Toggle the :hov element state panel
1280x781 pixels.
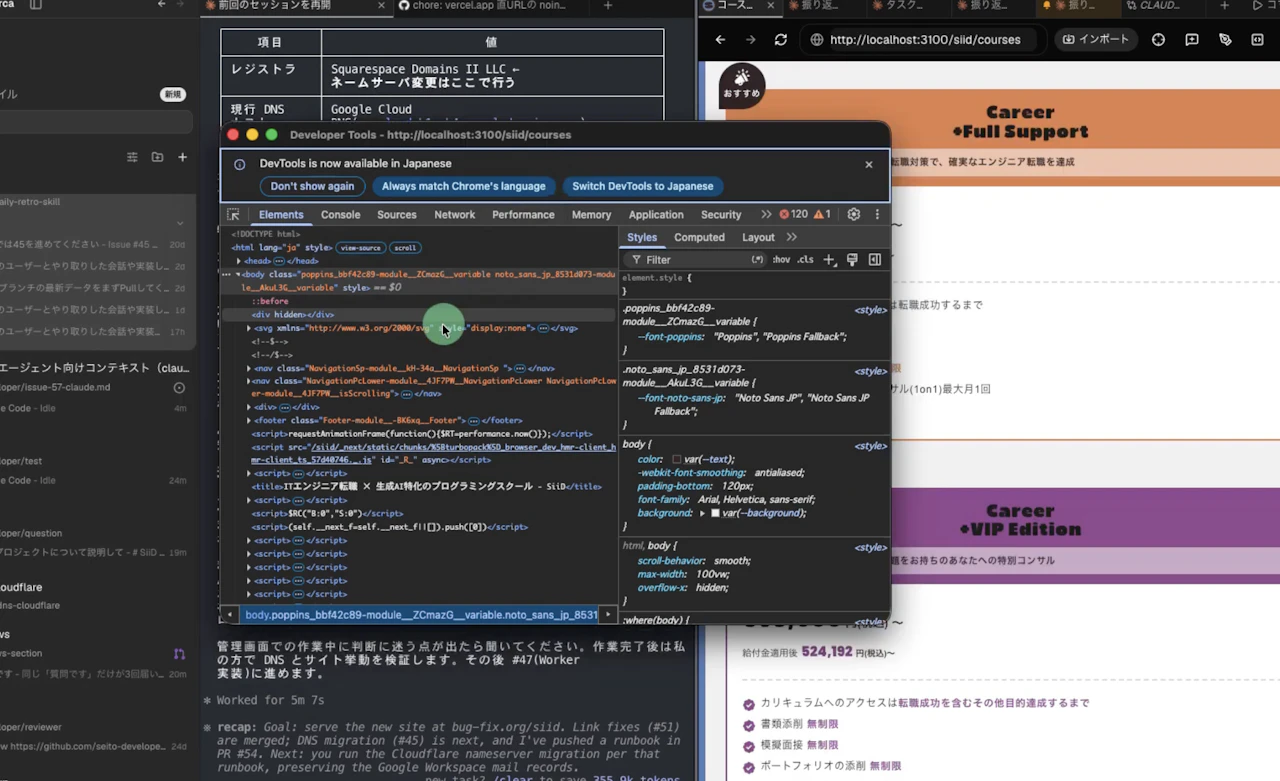pos(781,260)
